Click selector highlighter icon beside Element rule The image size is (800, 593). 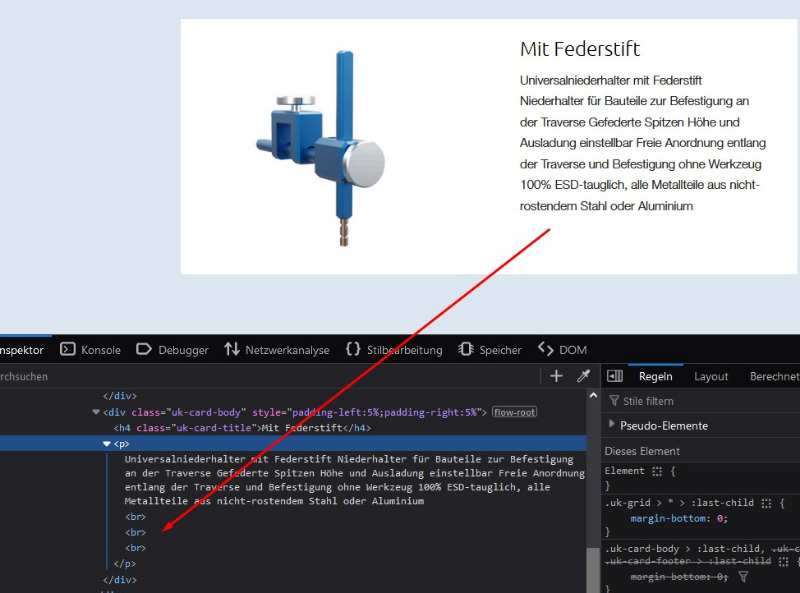point(657,471)
